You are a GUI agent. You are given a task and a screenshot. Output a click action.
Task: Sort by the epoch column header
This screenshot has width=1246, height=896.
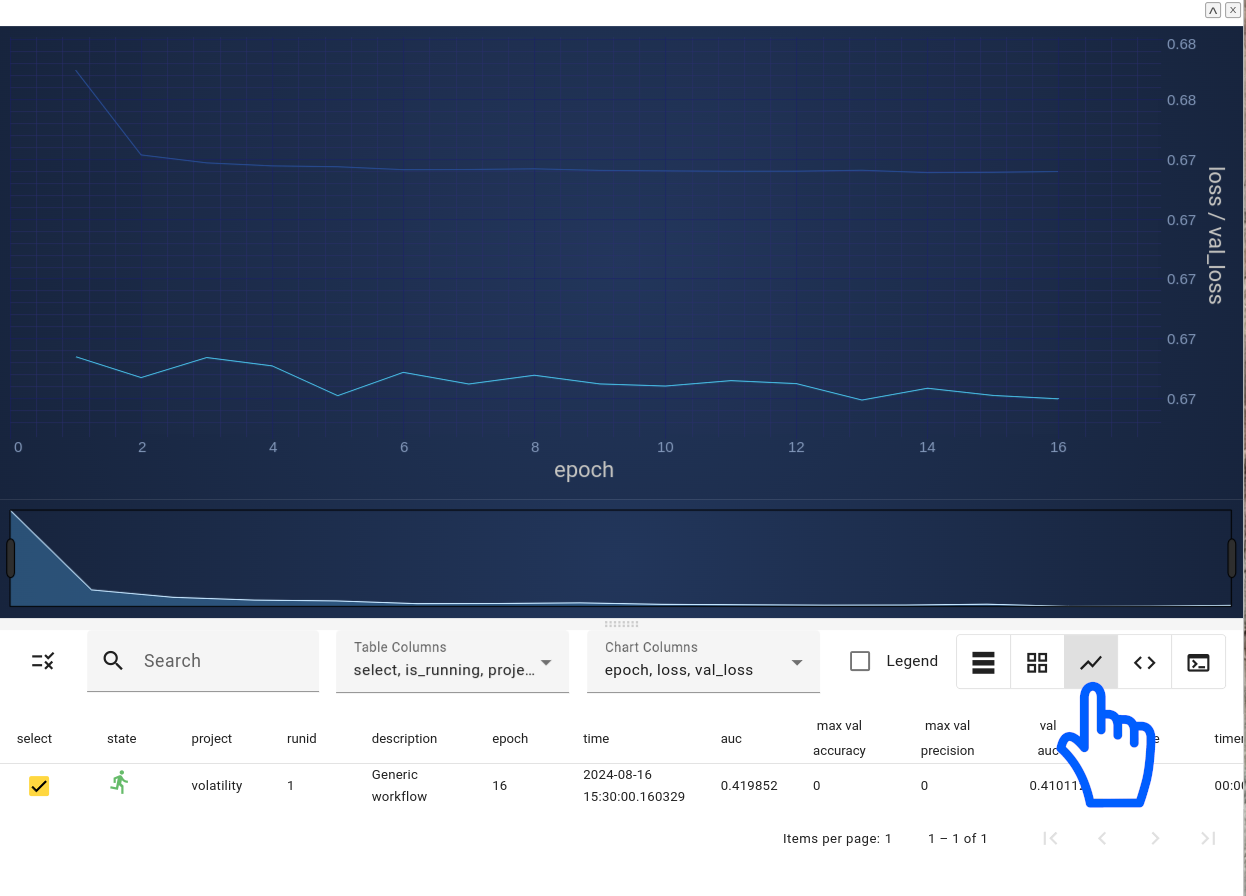pyautogui.click(x=510, y=738)
